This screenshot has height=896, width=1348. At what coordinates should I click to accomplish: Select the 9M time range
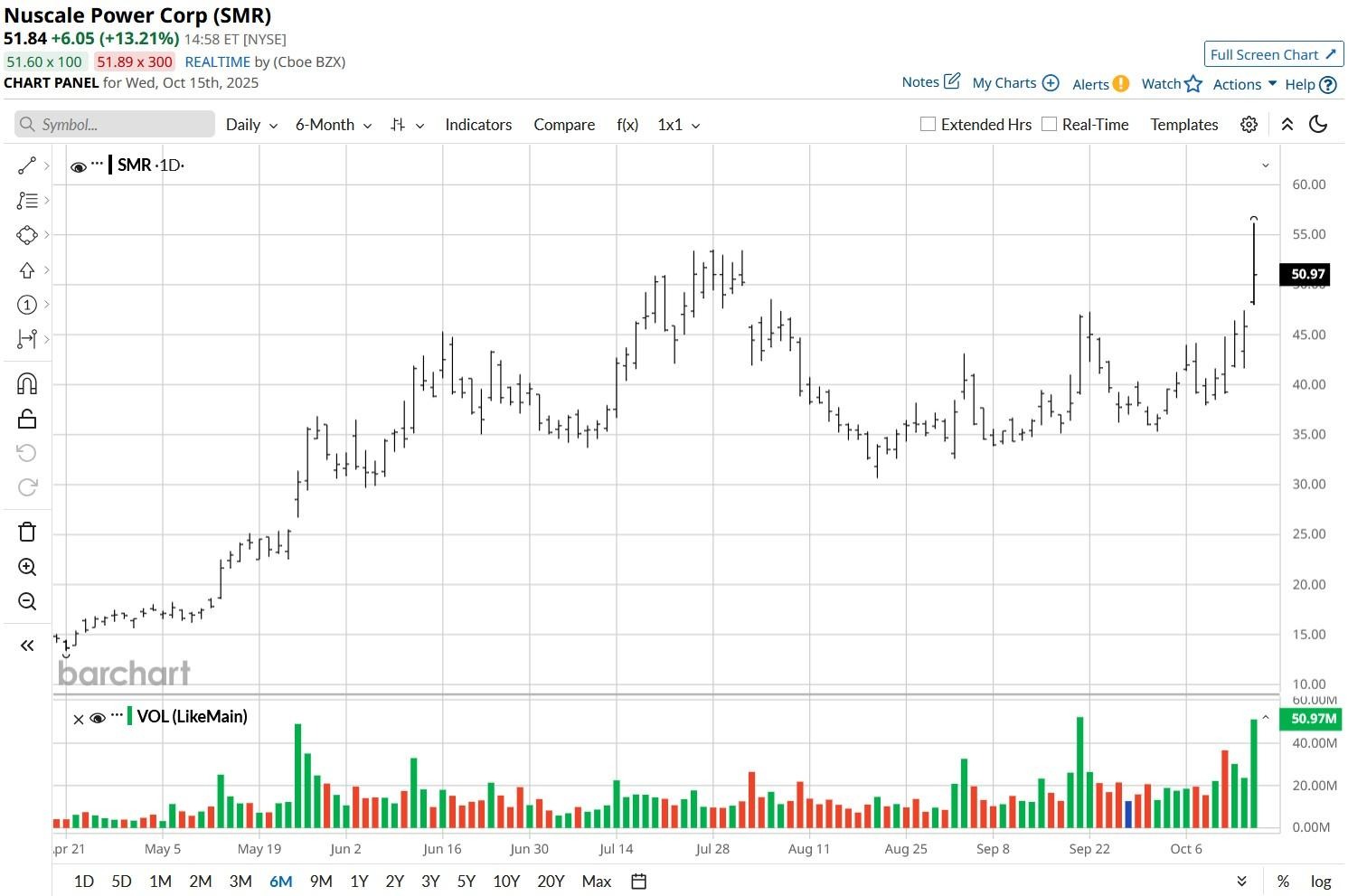[x=321, y=882]
